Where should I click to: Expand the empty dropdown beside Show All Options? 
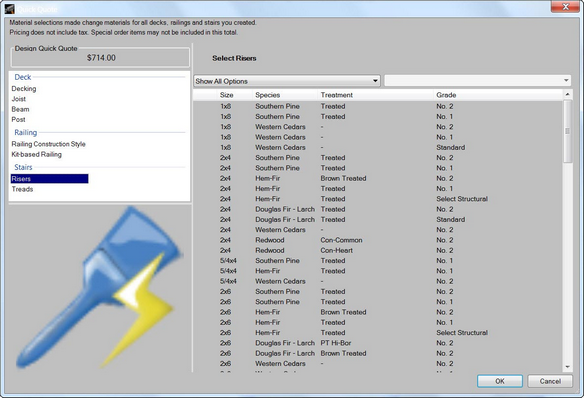(477, 80)
